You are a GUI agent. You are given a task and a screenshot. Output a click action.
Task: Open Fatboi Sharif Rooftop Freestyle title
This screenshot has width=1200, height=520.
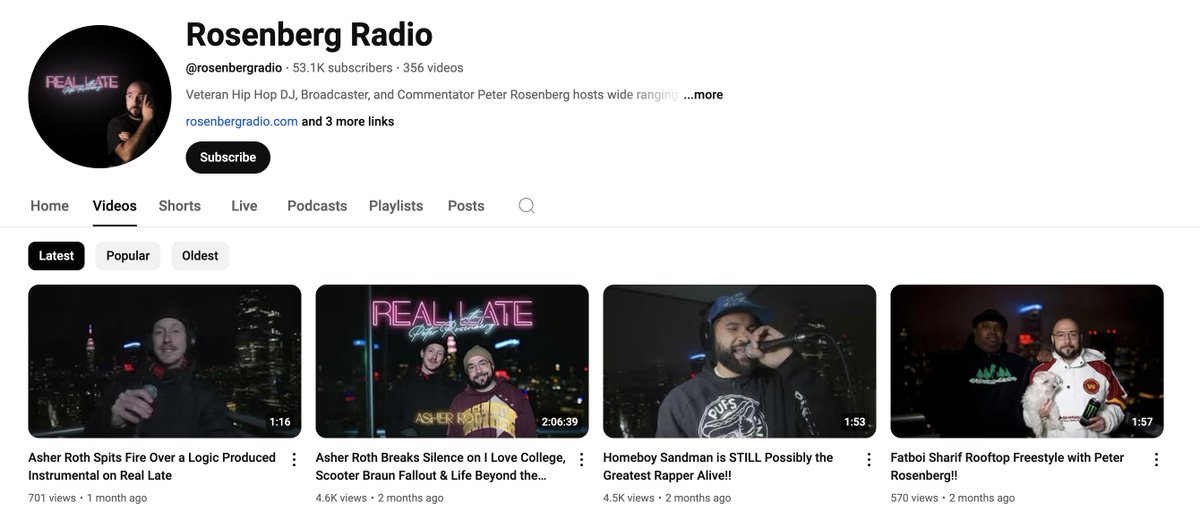[x=1007, y=466]
